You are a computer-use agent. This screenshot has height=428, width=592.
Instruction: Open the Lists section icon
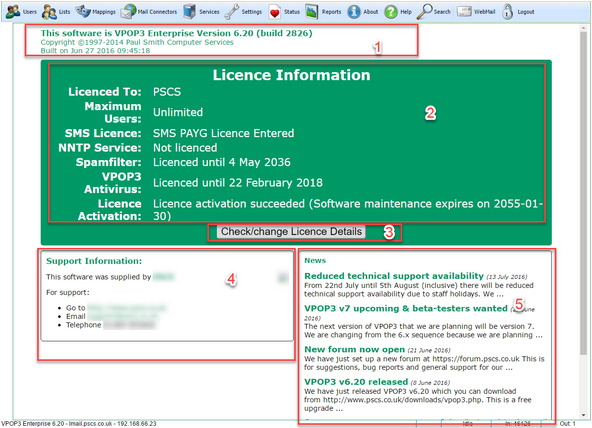[x=49, y=12]
